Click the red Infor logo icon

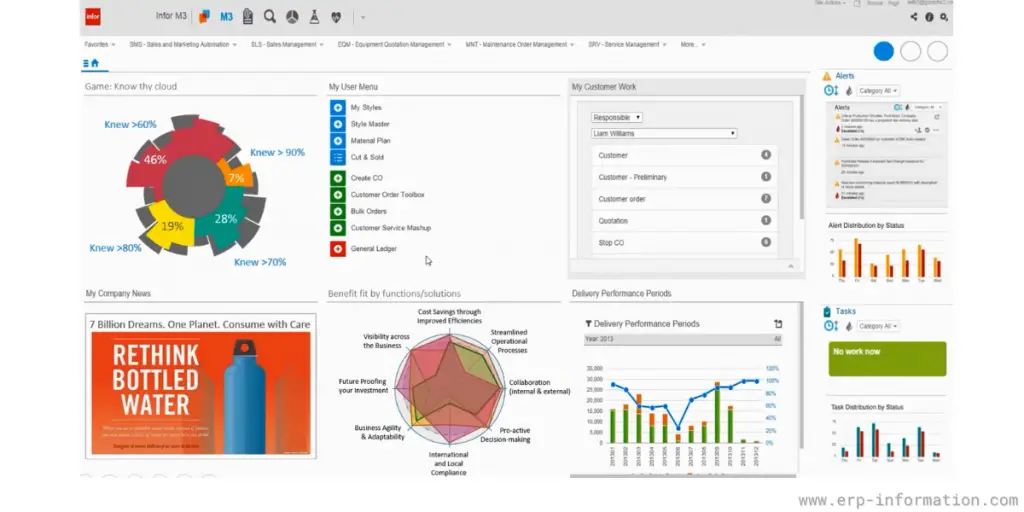[93, 17]
